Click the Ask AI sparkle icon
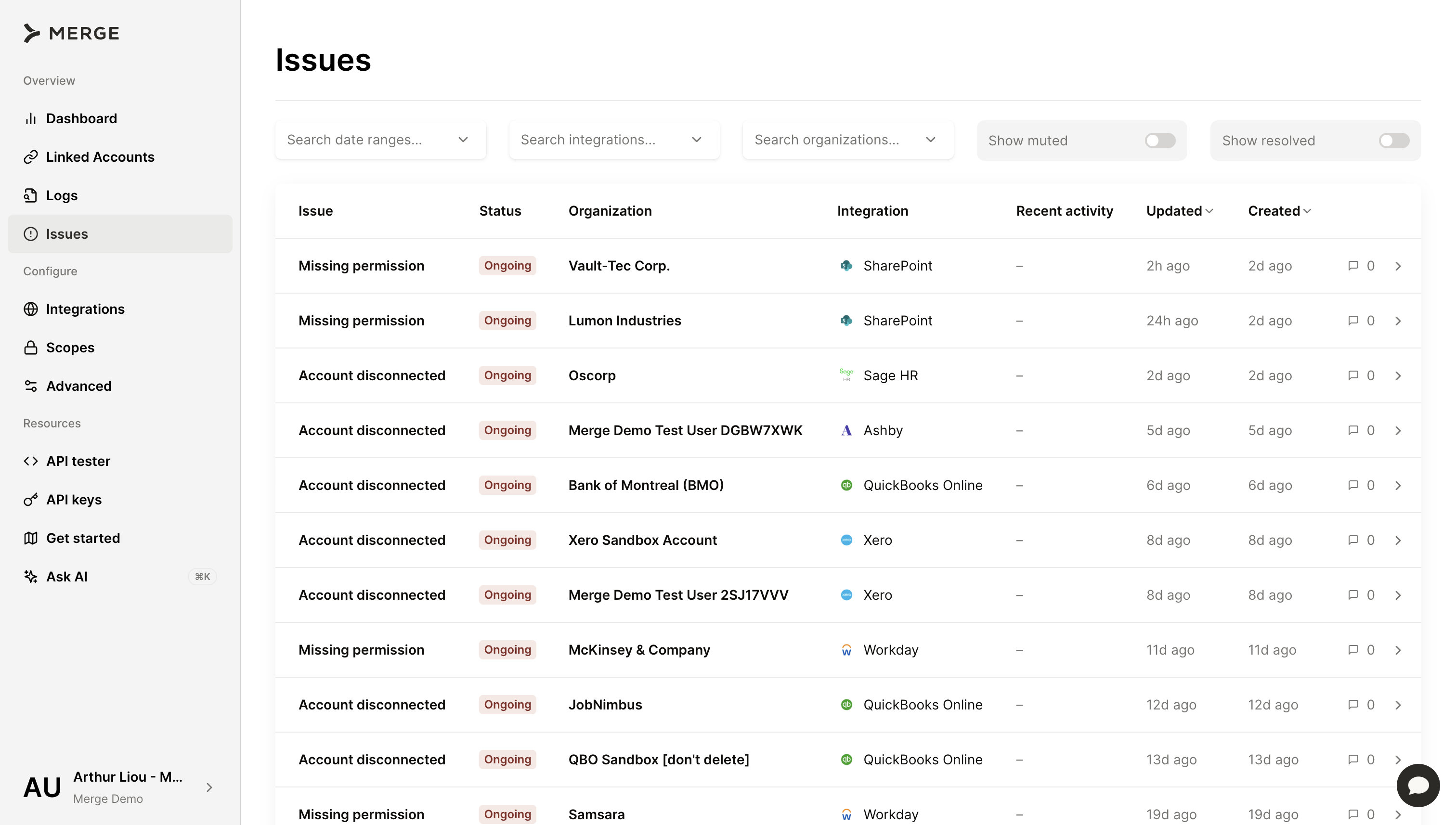Image resolution: width=1456 pixels, height=825 pixels. (31, 576)
